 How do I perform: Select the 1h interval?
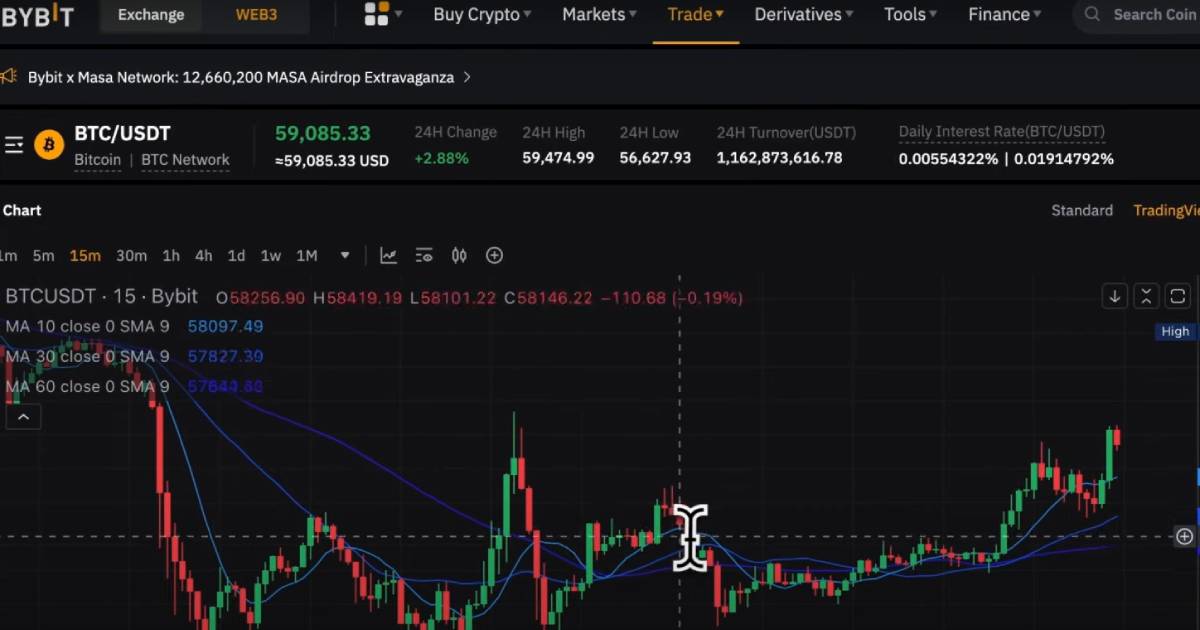tap(171, 256)
